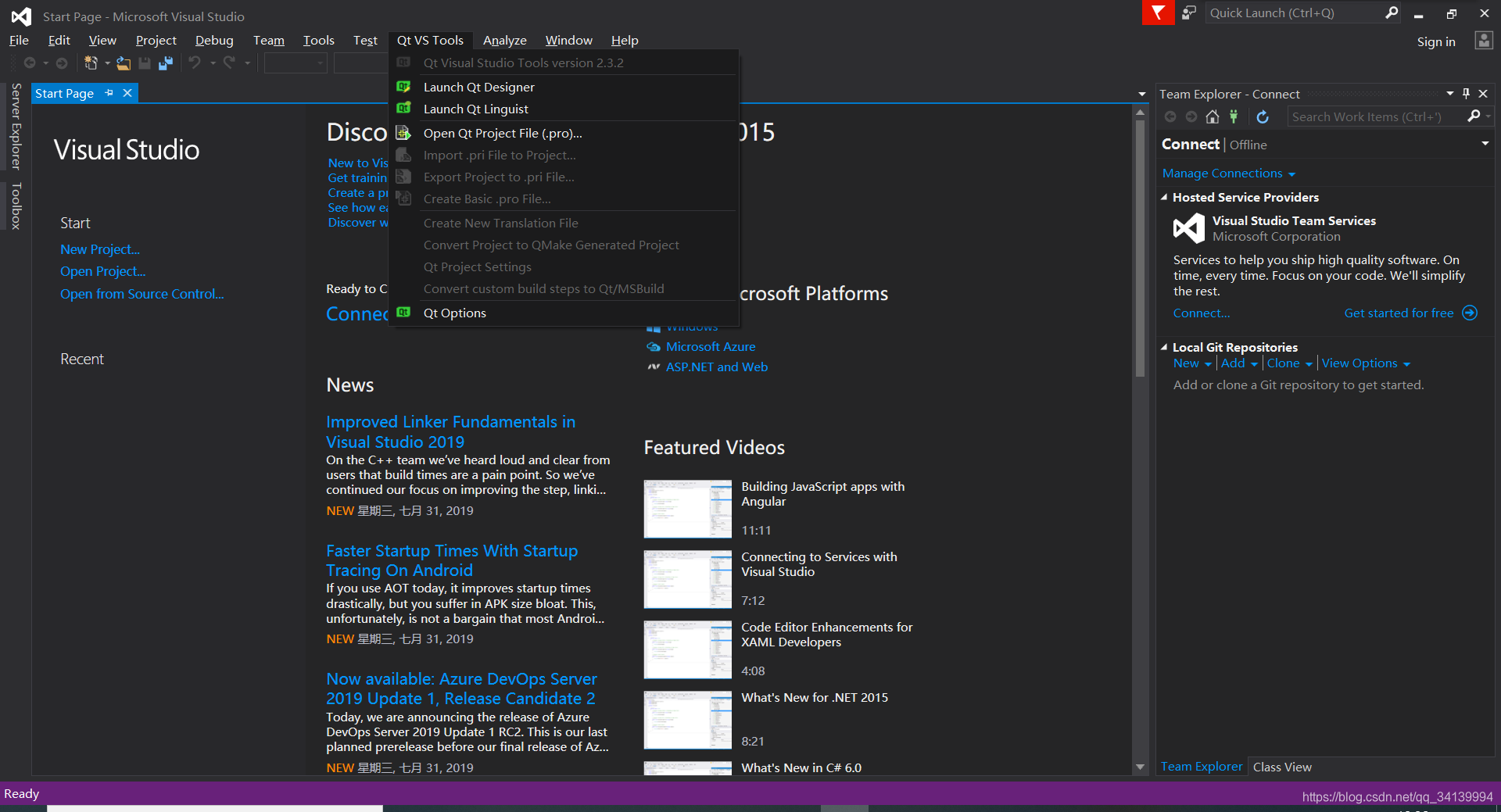The image size is (1501, 812).
Task: Open the New Project icon dropdown arrow
Action: pyautogui.click(x=106, y=63)
